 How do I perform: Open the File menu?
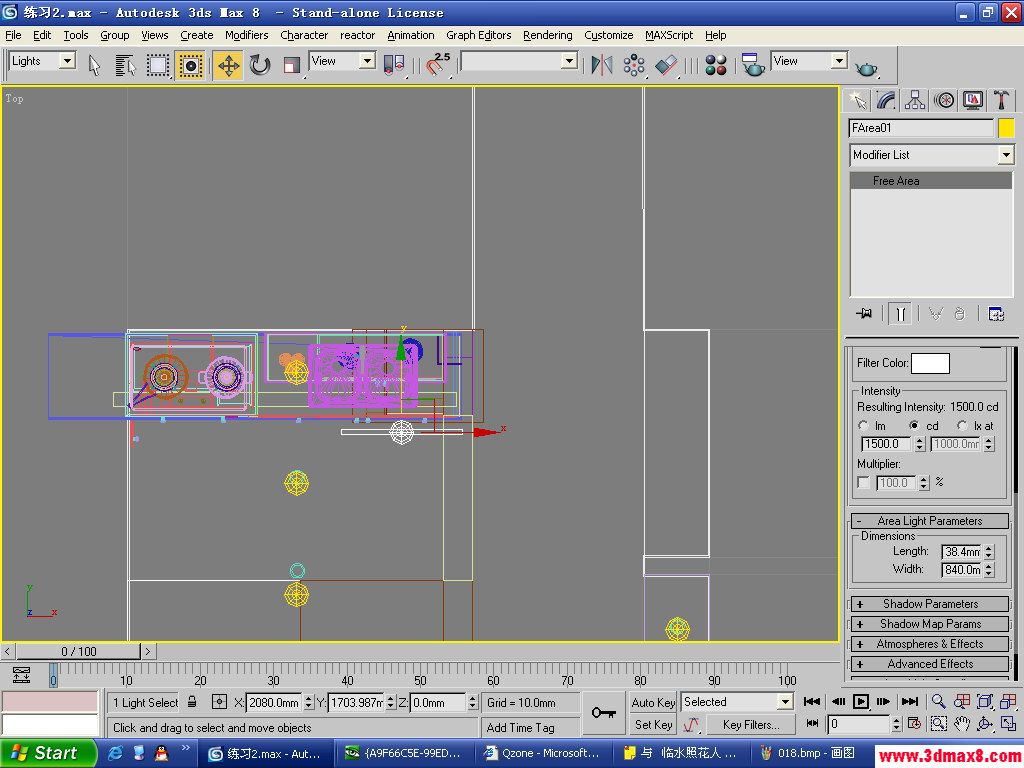pyautogui.click(x=13, y=35)
